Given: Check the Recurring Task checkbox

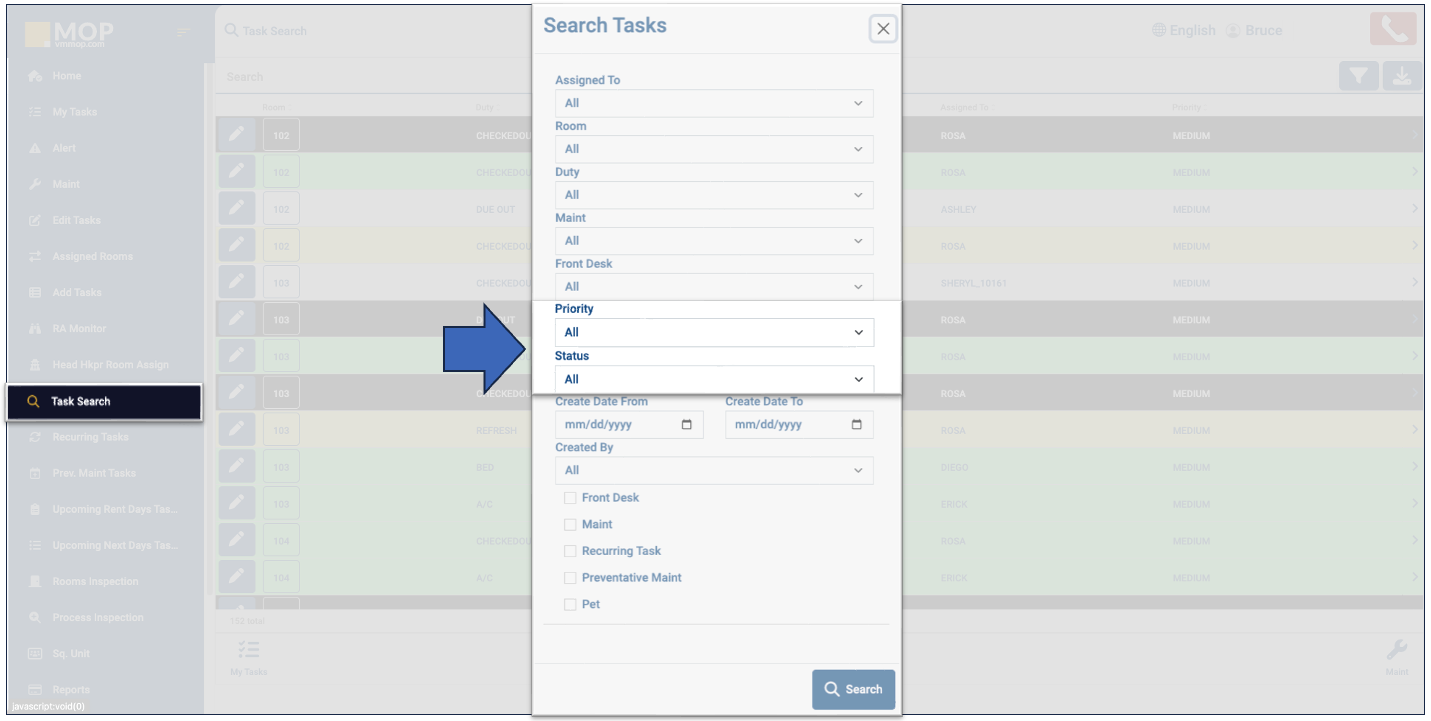Looking at the screenshot, I should (570, 551).
